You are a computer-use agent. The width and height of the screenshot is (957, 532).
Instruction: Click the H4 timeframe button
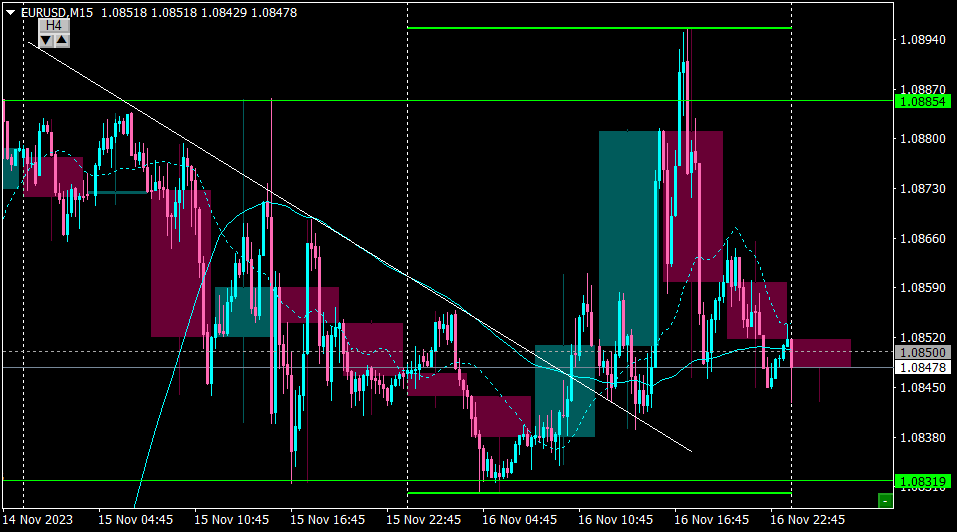tap(54, 26)
